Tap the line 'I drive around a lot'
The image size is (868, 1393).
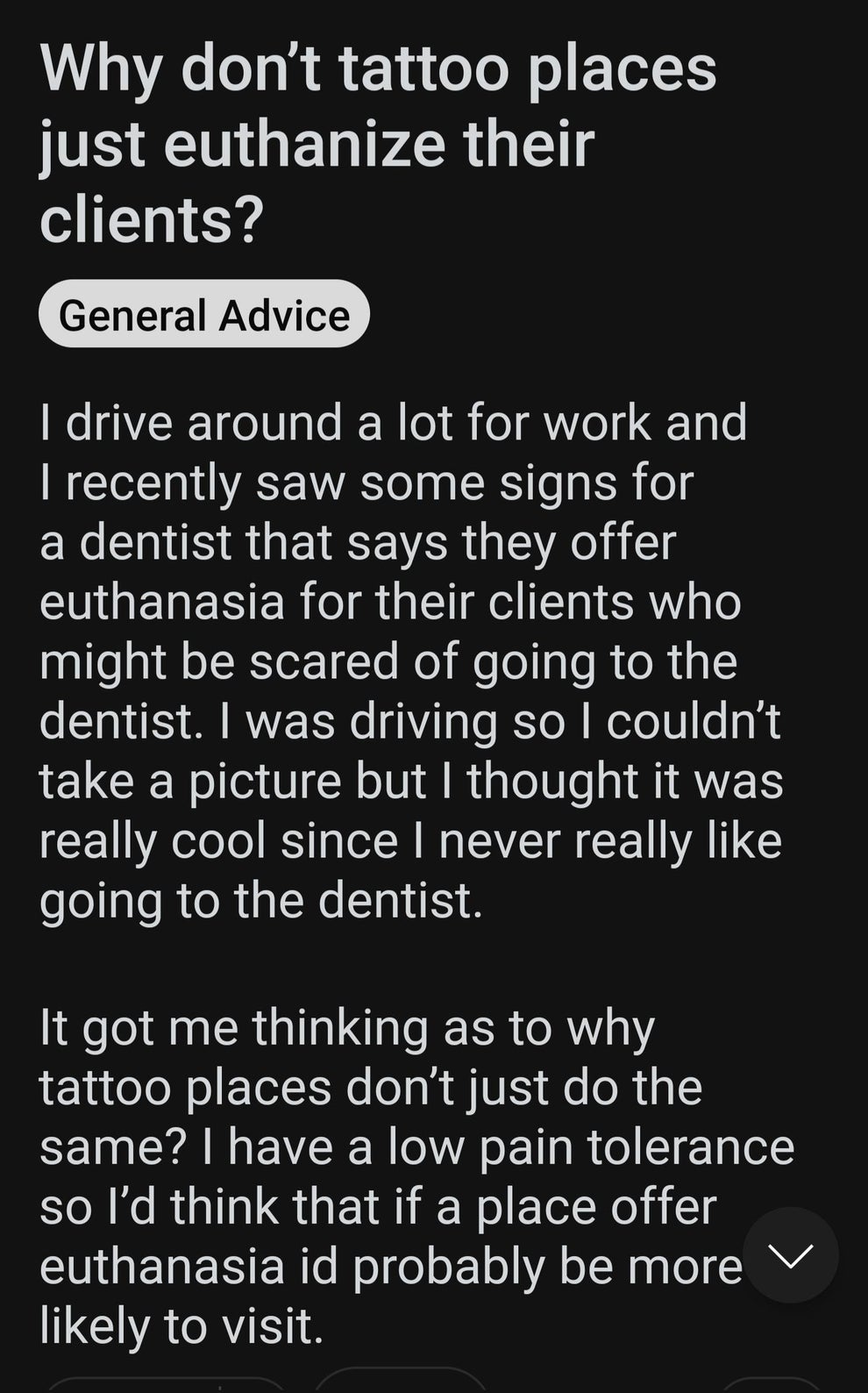point(393,423)
